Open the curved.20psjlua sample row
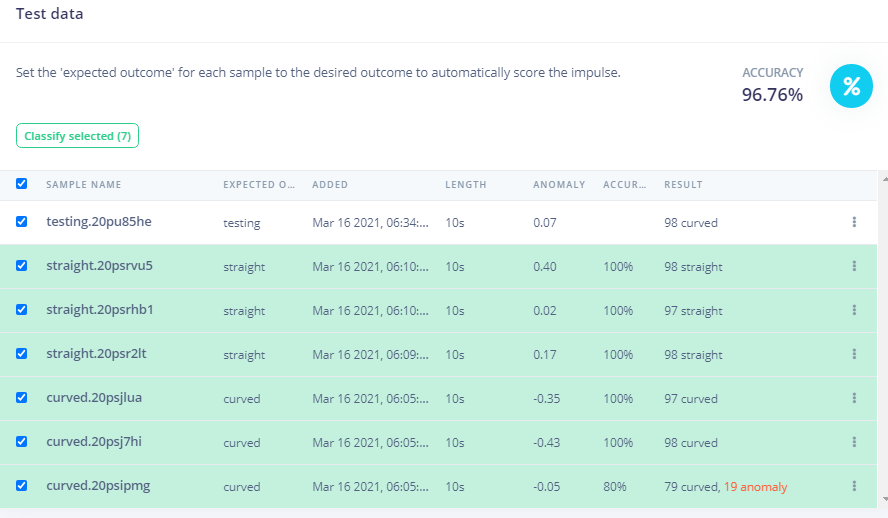 pyautogui.click(x=94, y=398)
